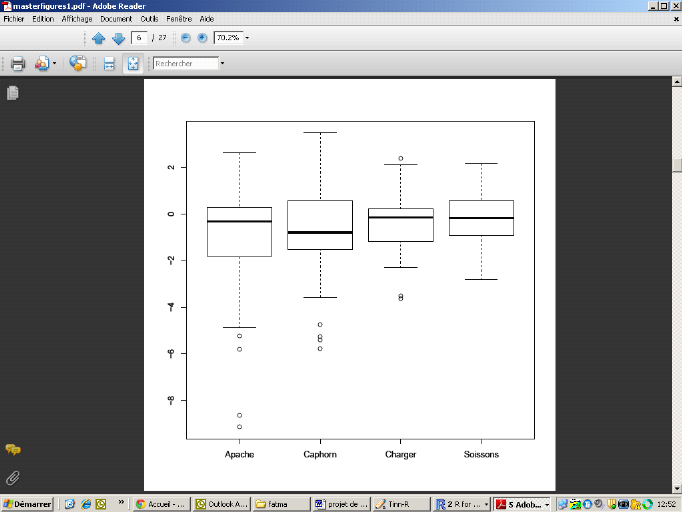The height and width of the screenshot is (512, 682).
Task: Click the Caphorn label on chart
Action: point(320,454)
